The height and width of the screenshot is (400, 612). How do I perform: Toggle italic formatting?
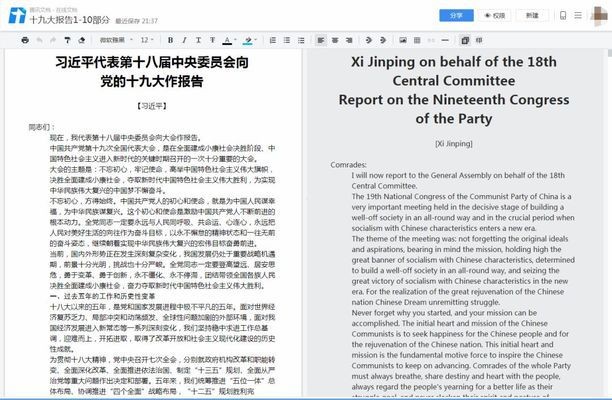(184, 40)
